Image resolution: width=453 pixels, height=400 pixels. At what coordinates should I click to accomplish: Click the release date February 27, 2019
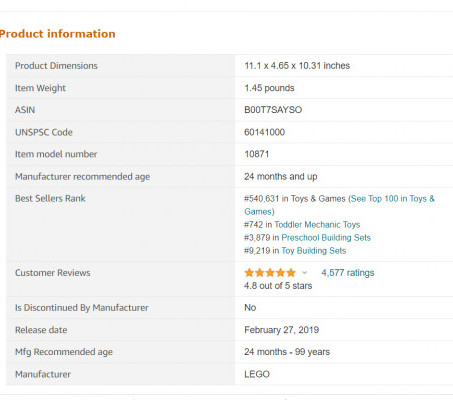coord(281,330)
